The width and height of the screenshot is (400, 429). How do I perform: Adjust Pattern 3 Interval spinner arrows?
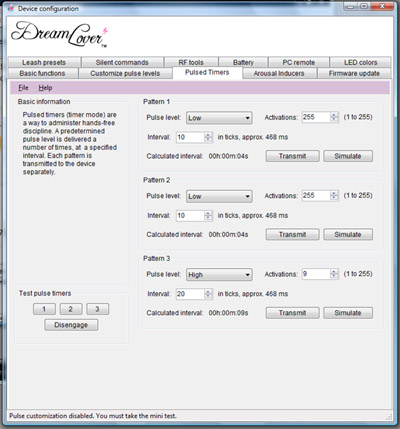pos(208,294)
